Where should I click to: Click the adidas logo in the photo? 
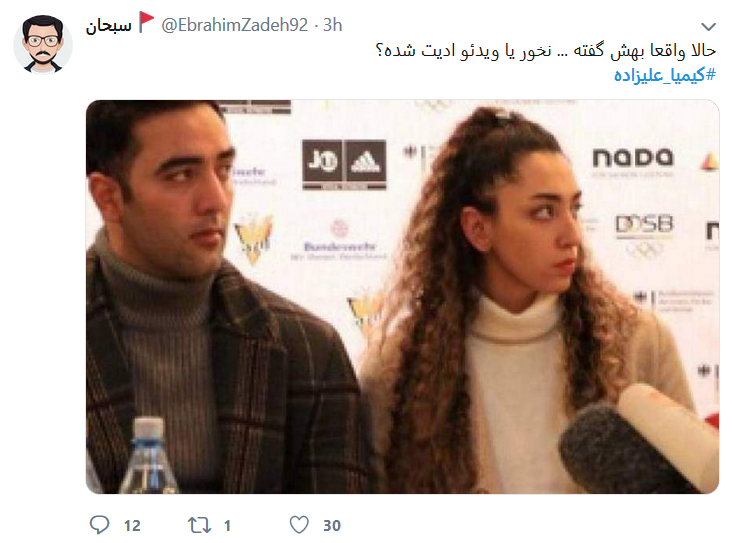(x=365, y=161)
